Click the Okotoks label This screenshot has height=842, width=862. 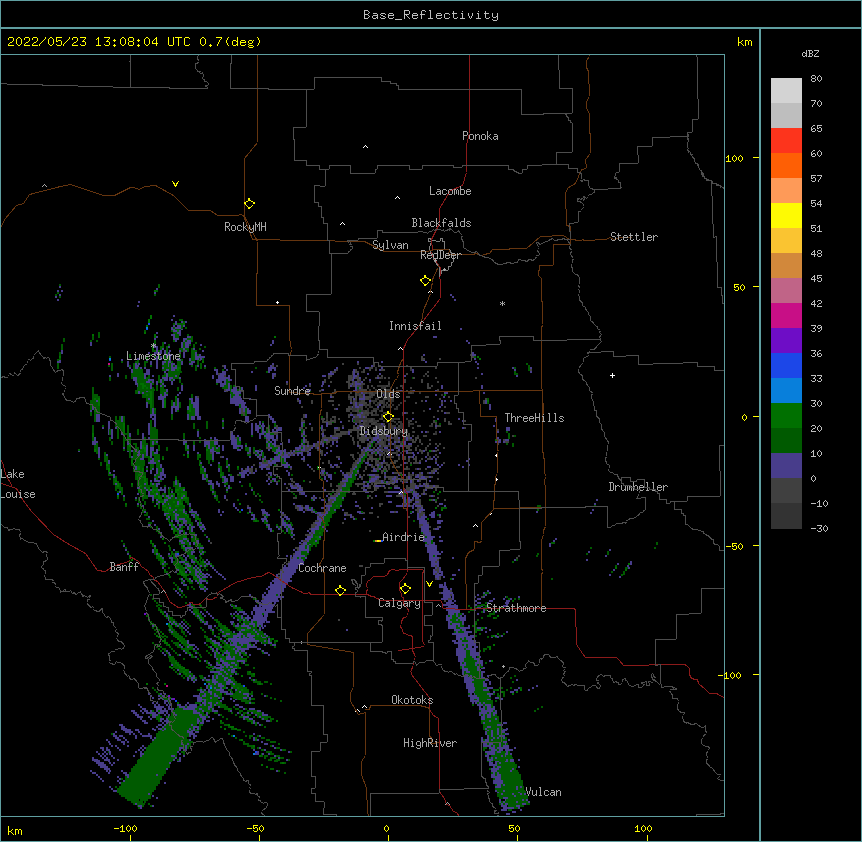point(412,700)
